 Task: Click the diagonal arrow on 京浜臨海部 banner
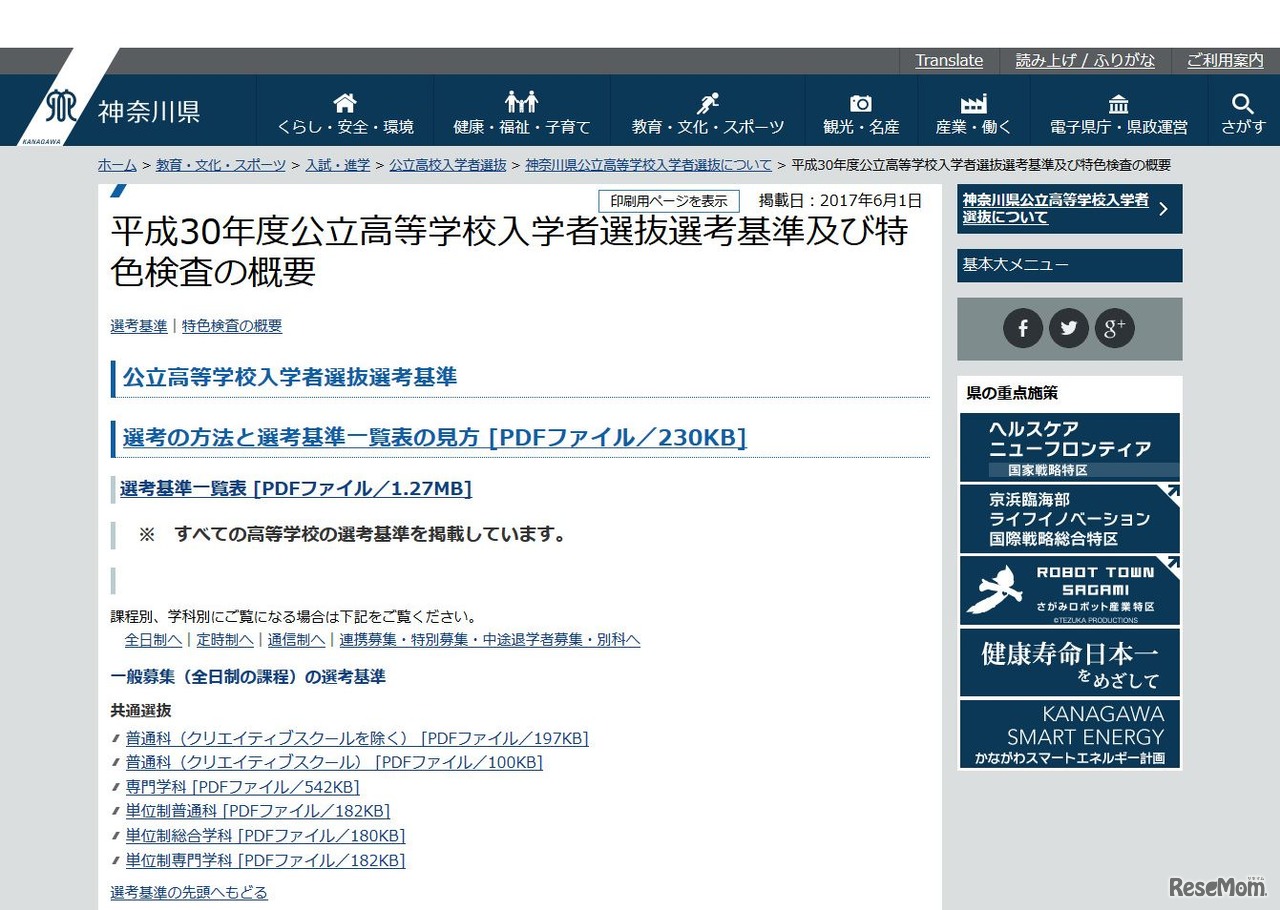click(x=1173, y=490)
